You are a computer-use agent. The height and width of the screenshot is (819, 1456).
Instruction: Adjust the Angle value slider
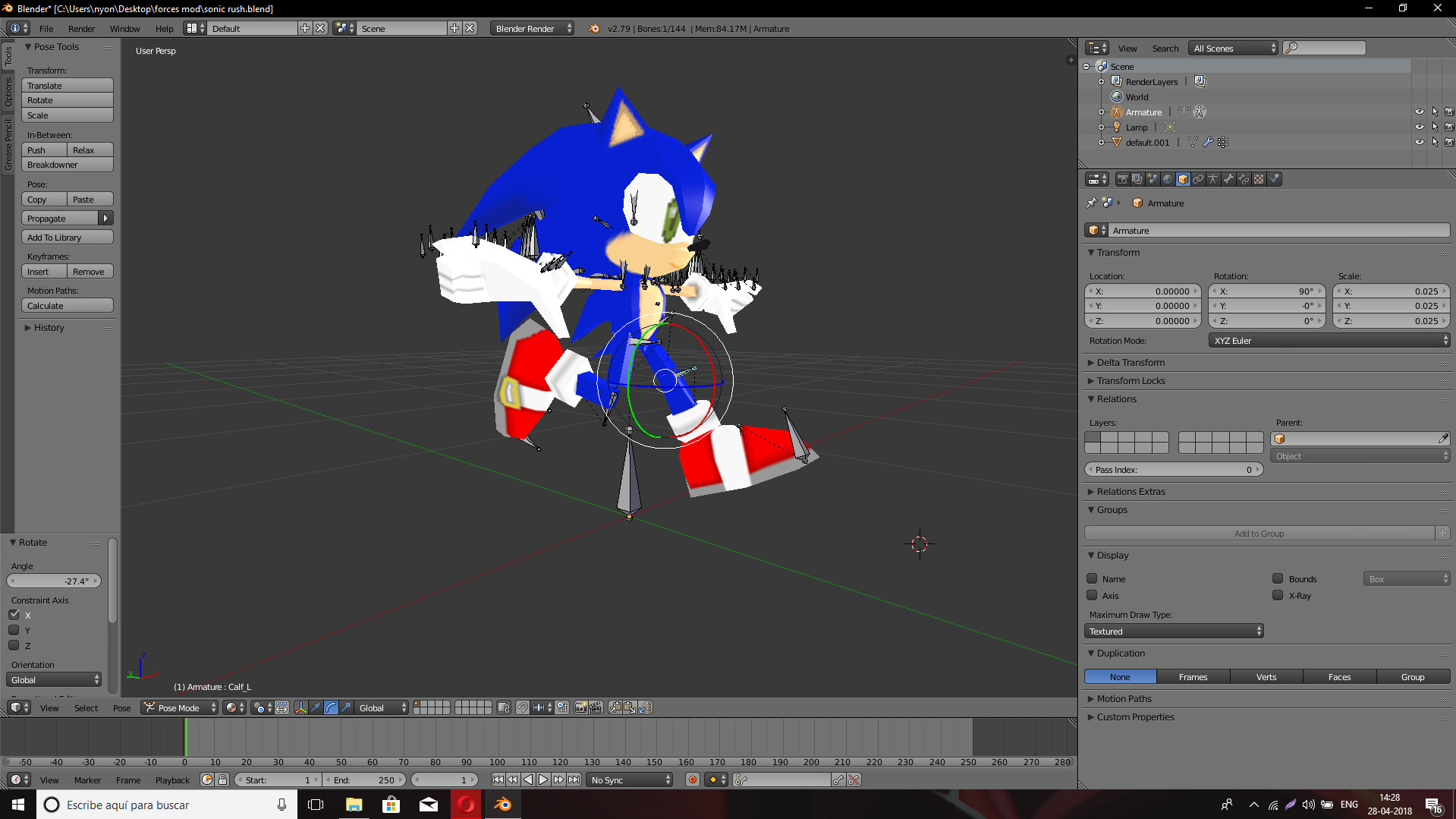[53, 581]
